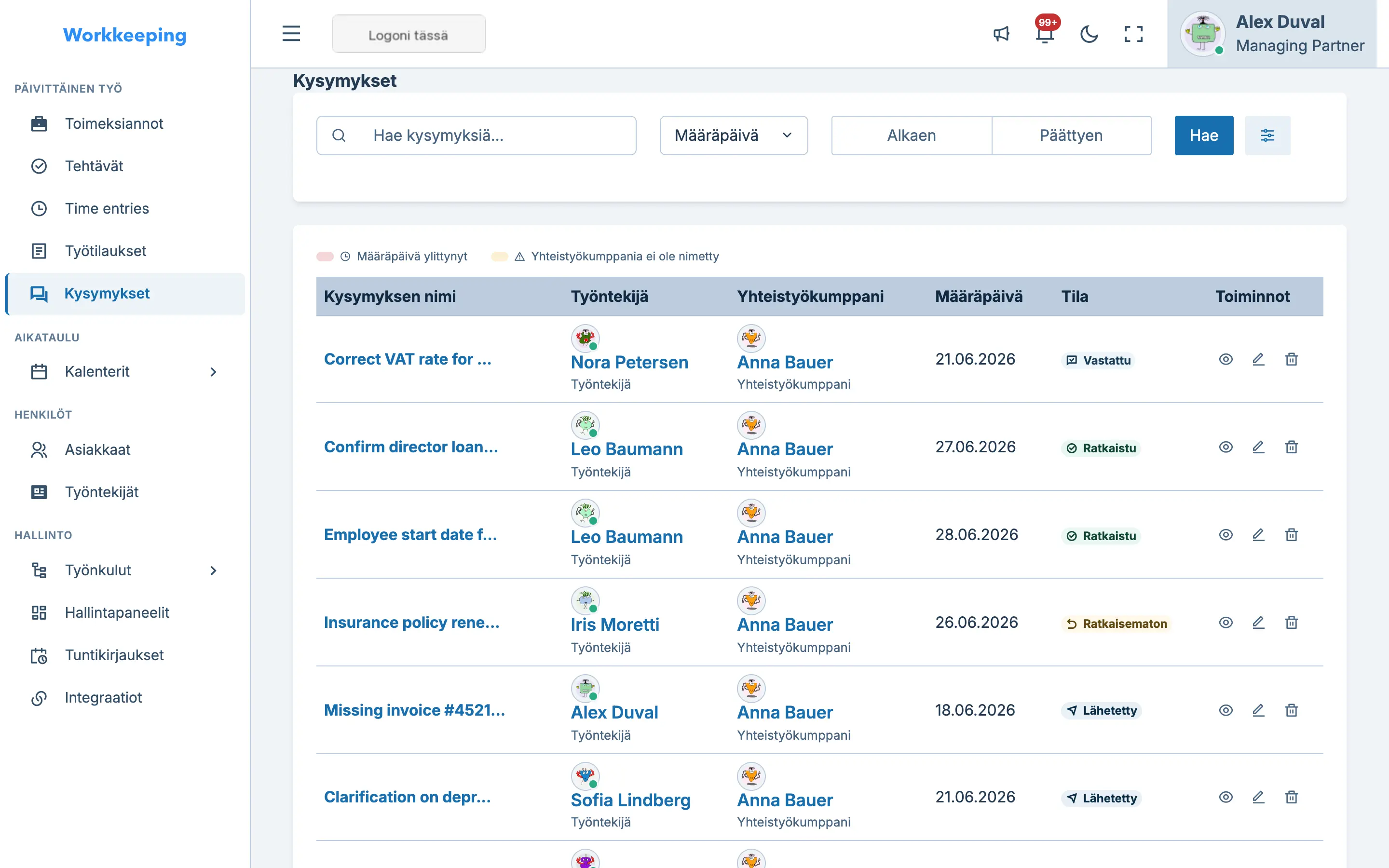Image resolution: width=1389 pixels, height=868 pixels.
Task: Edit the Missing invoice #4521 question
Action: 1258,711
